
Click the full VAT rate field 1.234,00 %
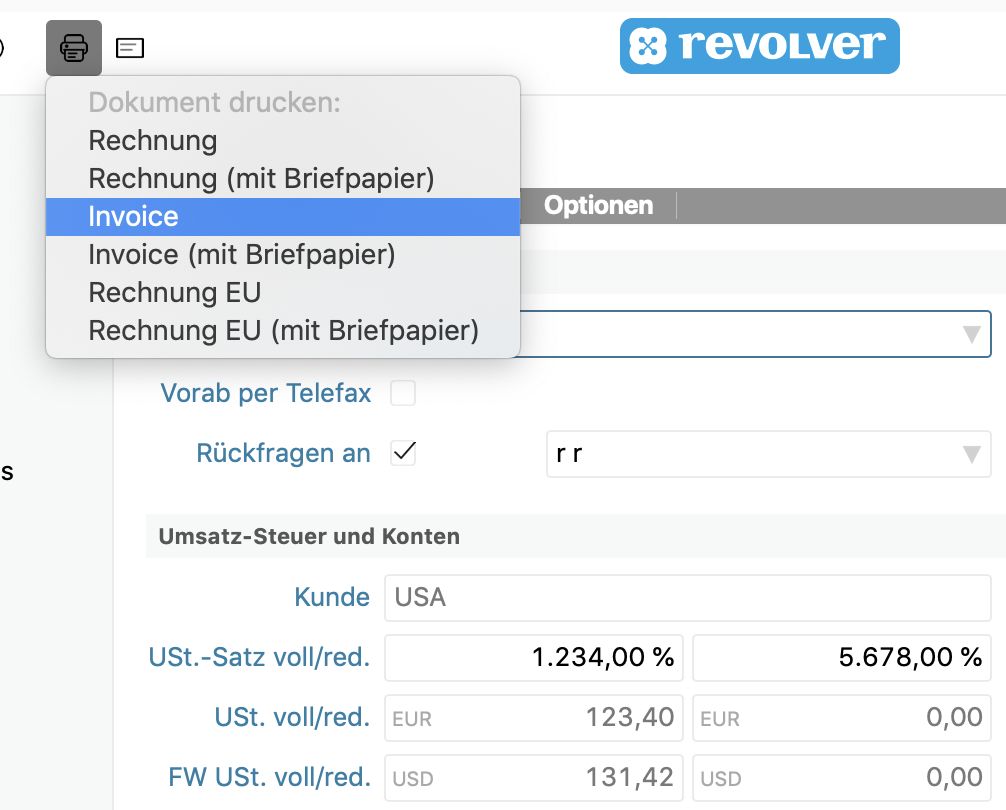point(534,658)
